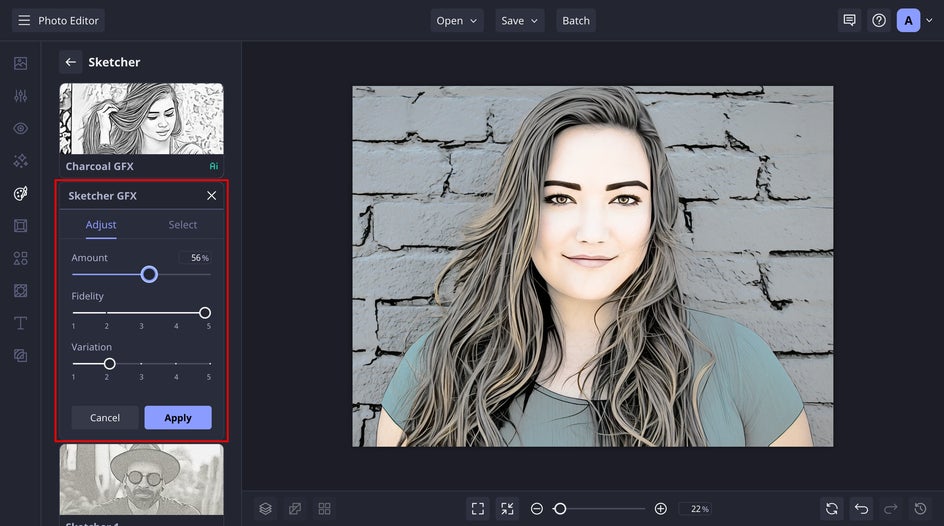Open the Edit adjustments sliders icon
The image size is (944, 526).
(20, 96)
